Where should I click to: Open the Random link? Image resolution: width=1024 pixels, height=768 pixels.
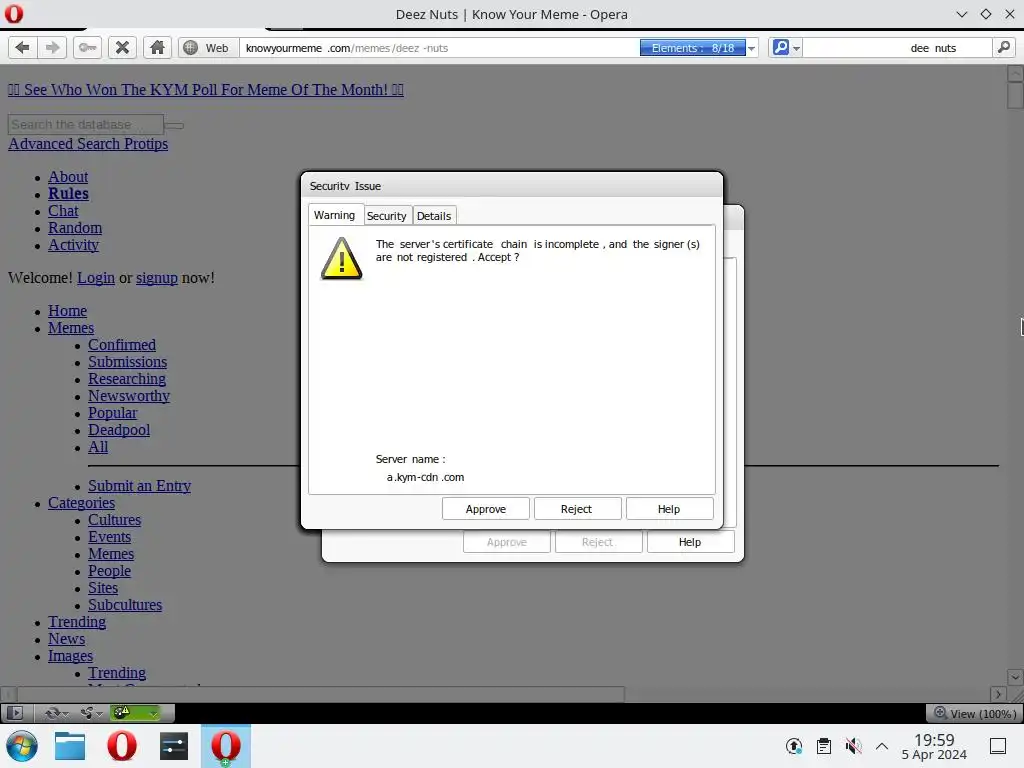(75, 228)
